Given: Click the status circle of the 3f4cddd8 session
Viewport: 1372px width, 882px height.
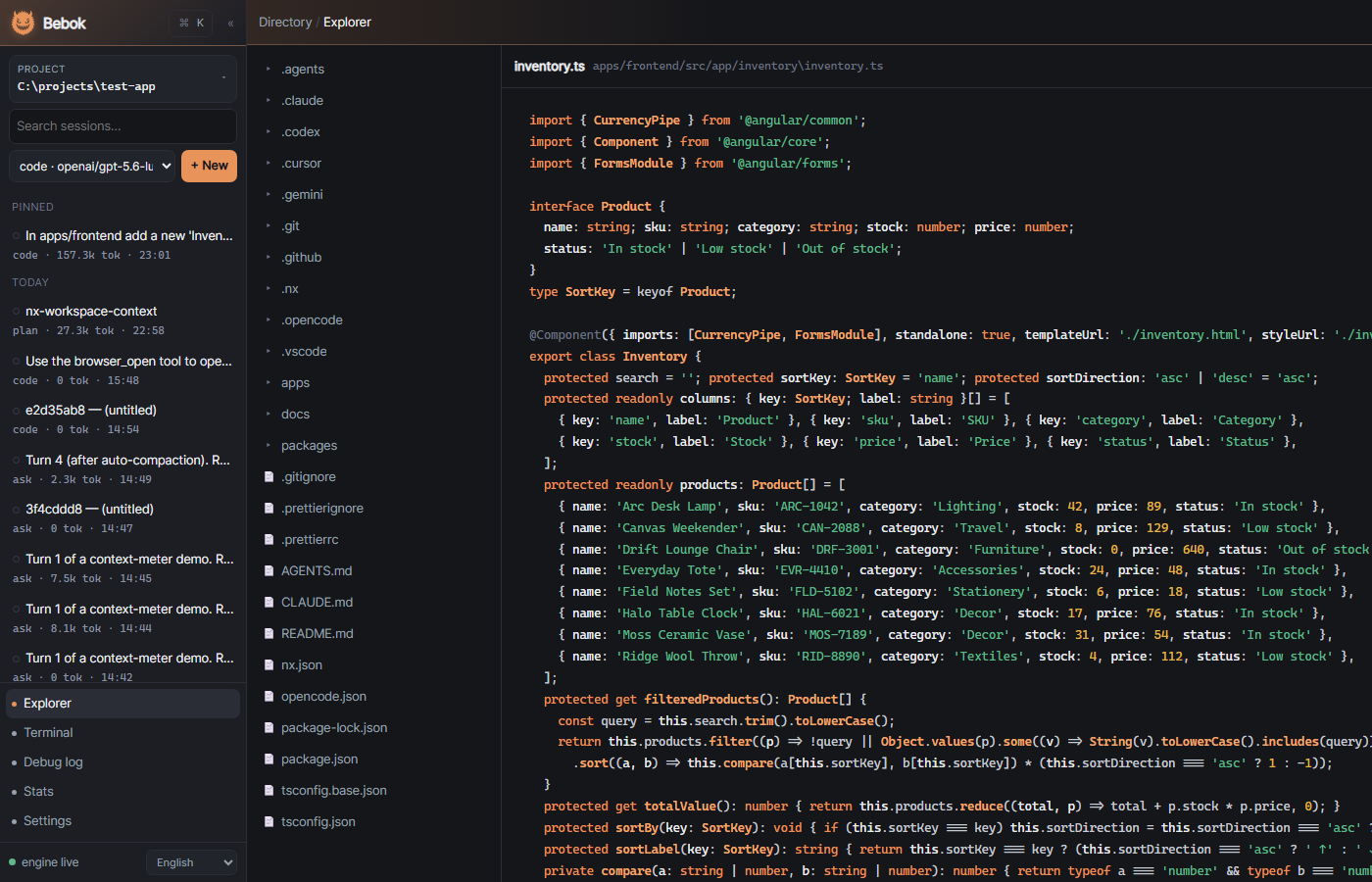Looking at the screenshot, I should pyautogui.click(x=17, y=510).
